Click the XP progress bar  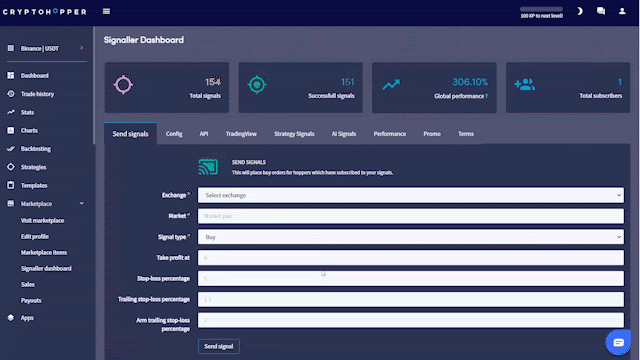[541, 9]
